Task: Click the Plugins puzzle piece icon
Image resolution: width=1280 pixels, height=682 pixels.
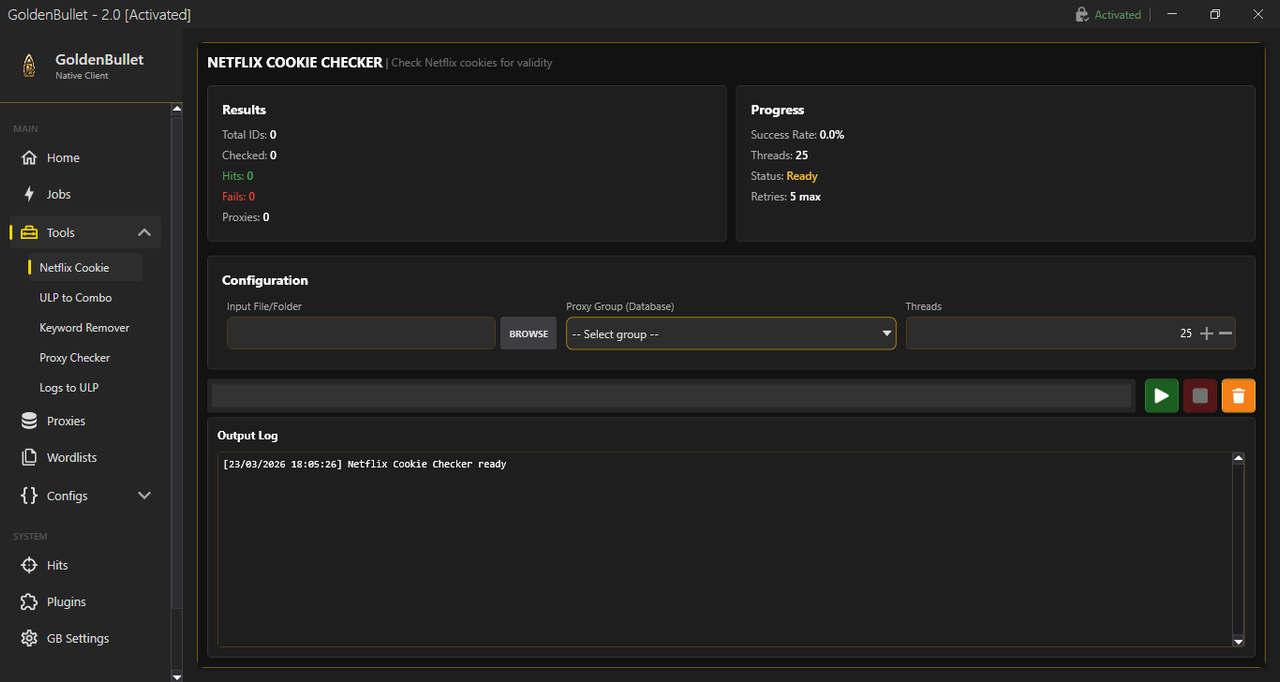Action: coord(29,602)
